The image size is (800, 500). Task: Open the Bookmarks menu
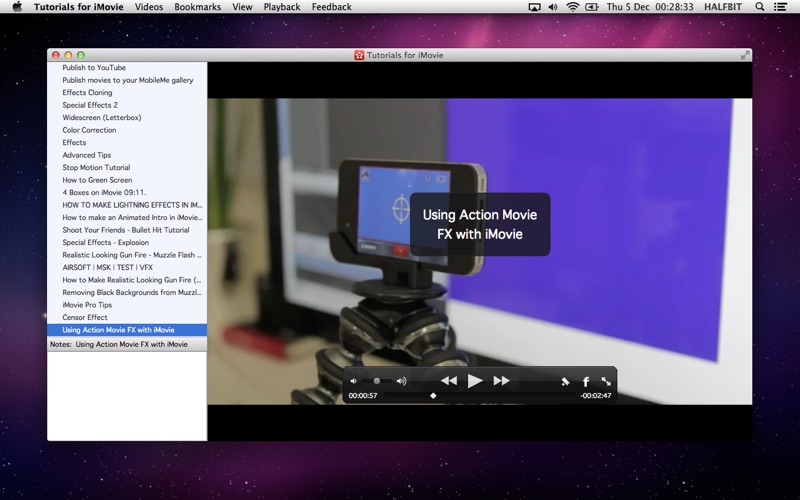coord(197,7)
